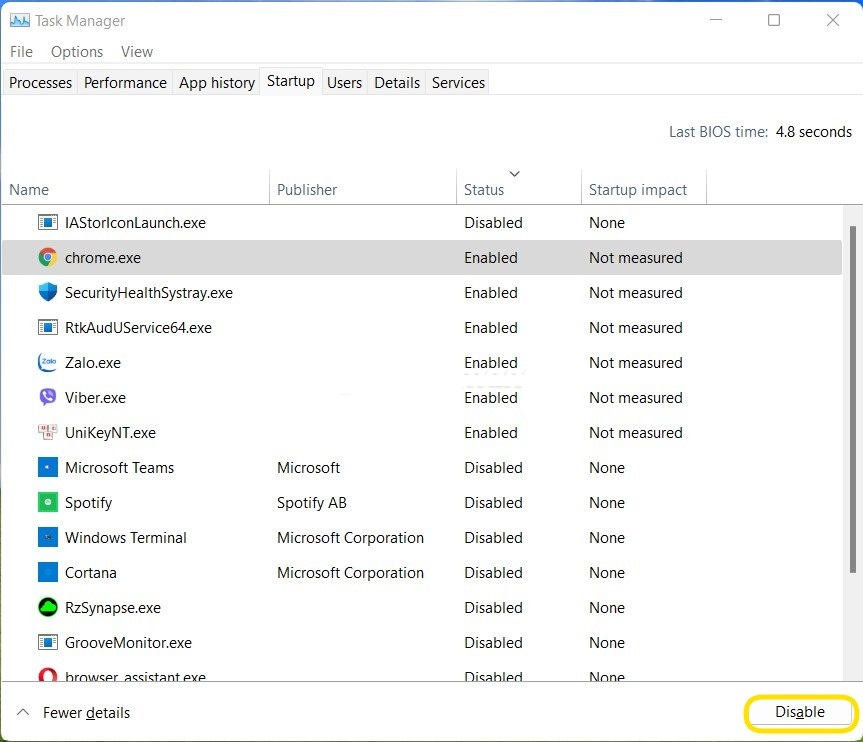Sort by the Startup impact column

point(640,189)
